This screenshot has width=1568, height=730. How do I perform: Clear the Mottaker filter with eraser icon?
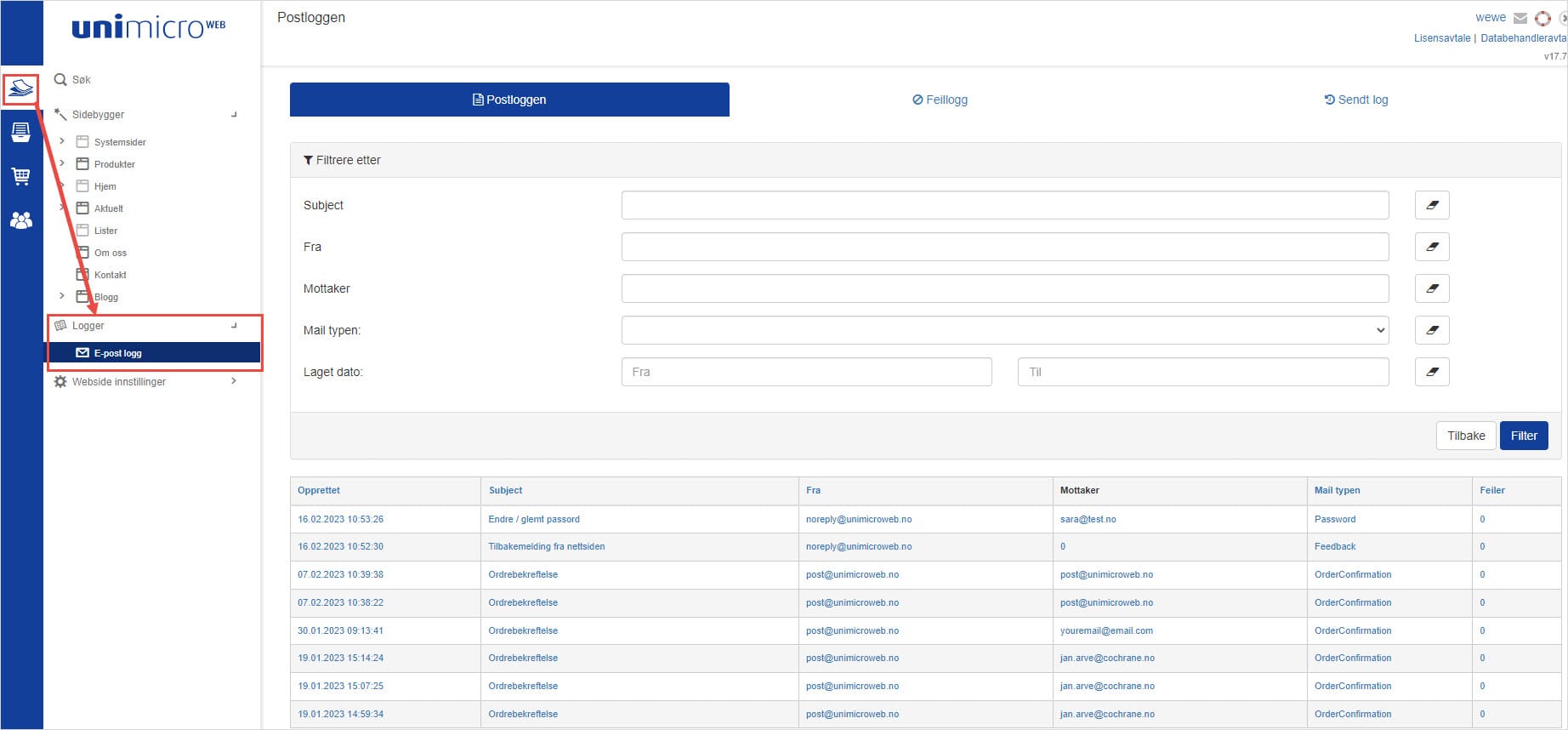pyautogui.click(x=1432, y=288)
